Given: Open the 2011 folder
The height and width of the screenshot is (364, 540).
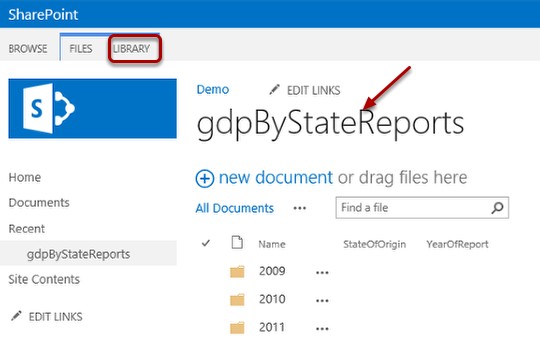Looking at the screenshot, I should (272, 327).
